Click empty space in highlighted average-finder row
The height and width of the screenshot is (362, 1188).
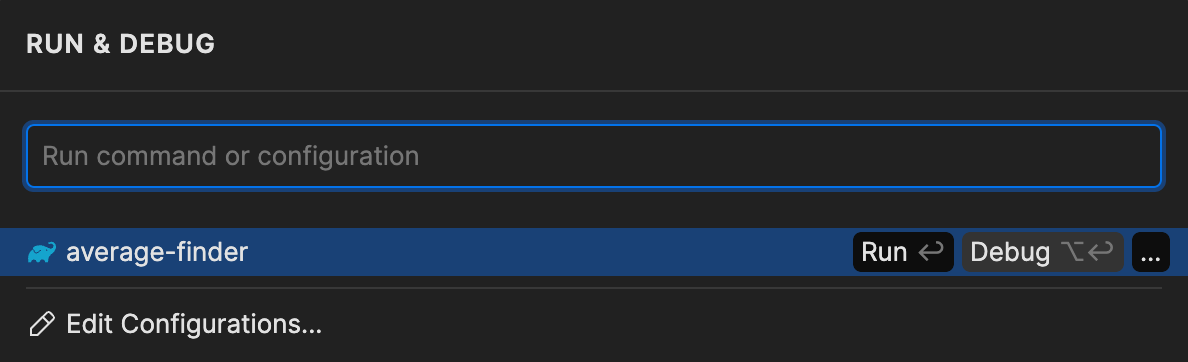[x=546, y=252]
